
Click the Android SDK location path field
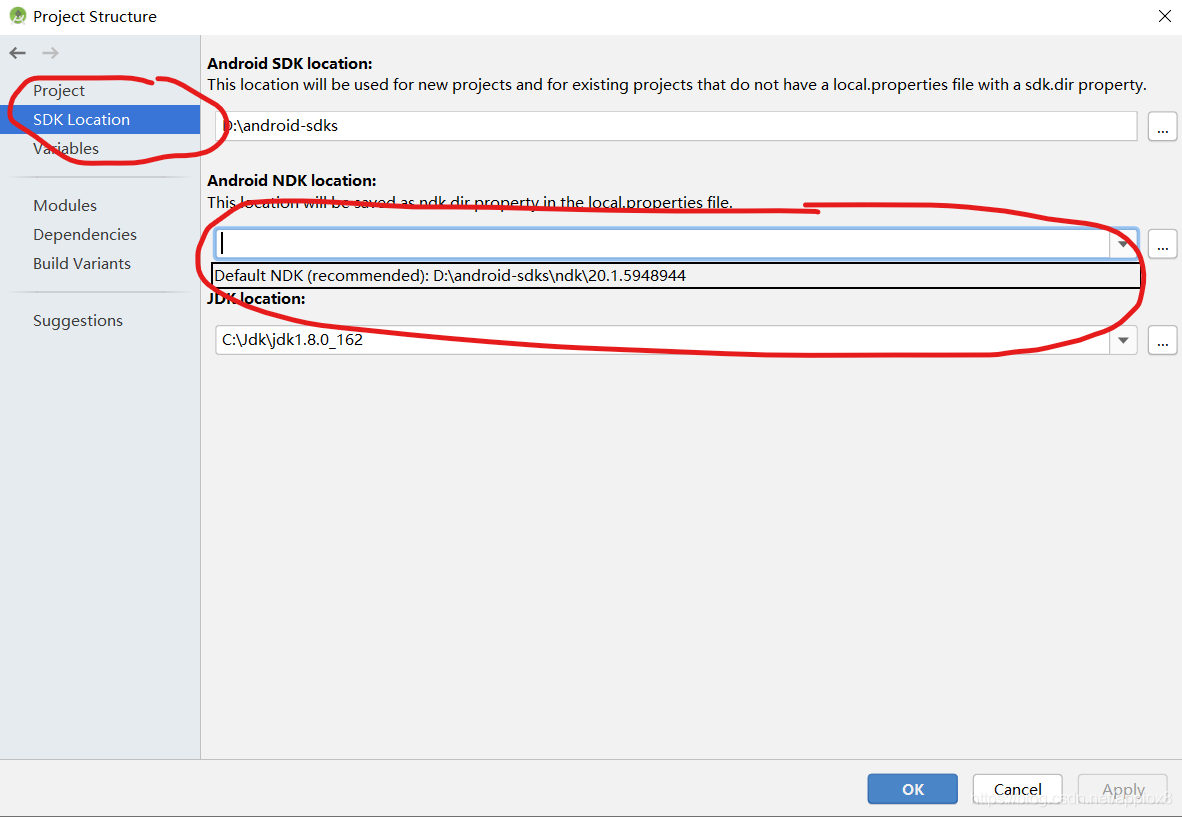tap(676, 126)
